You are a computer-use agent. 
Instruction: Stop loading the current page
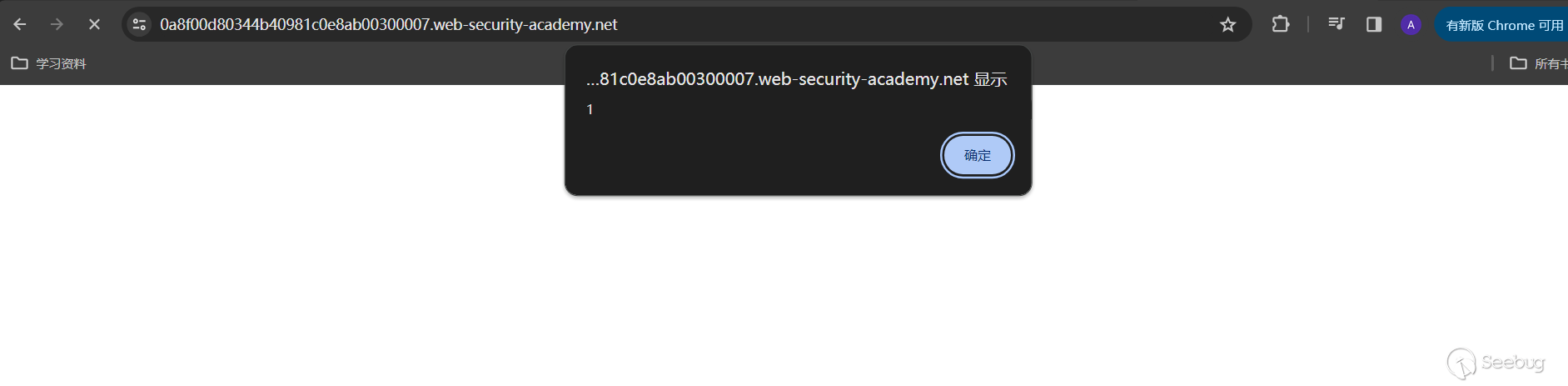click(94, 25)
